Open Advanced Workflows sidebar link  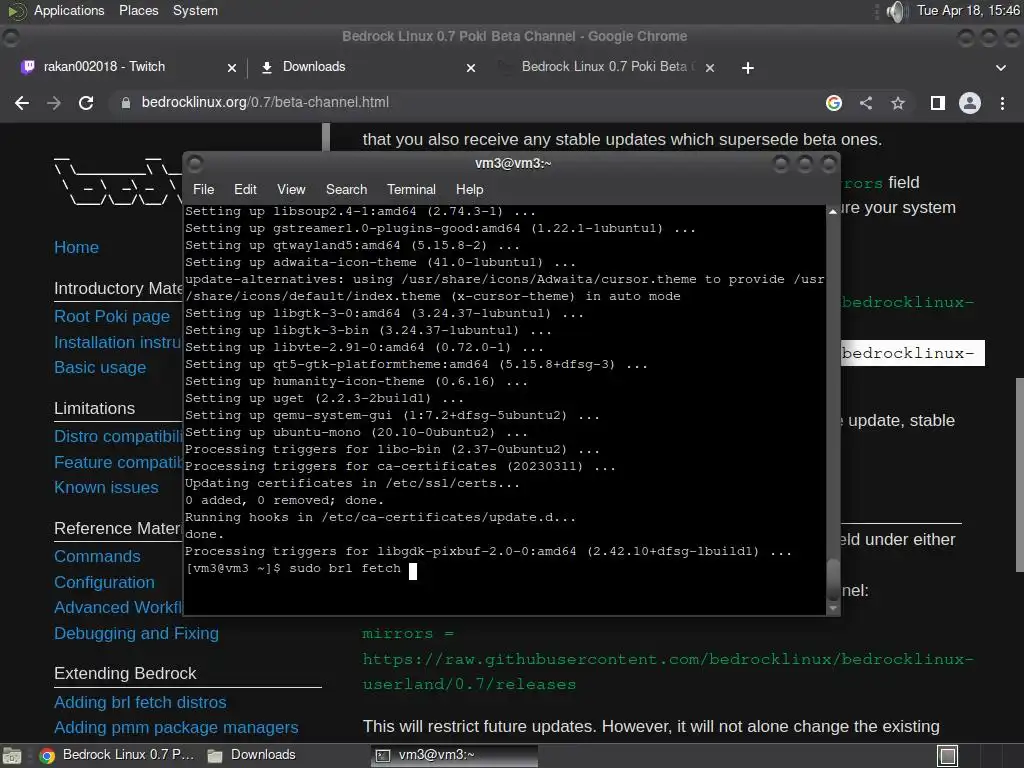coord(118,608)
